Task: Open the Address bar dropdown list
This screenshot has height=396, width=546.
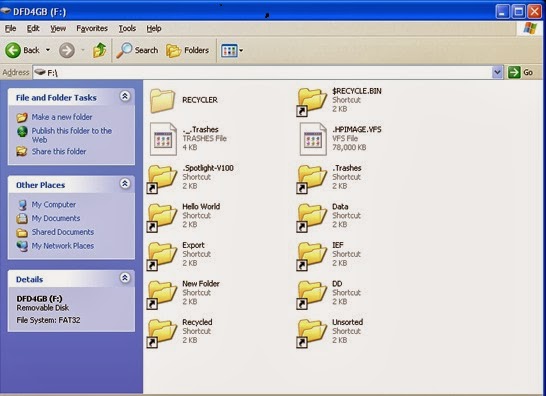Action: (x=498, y=72)
